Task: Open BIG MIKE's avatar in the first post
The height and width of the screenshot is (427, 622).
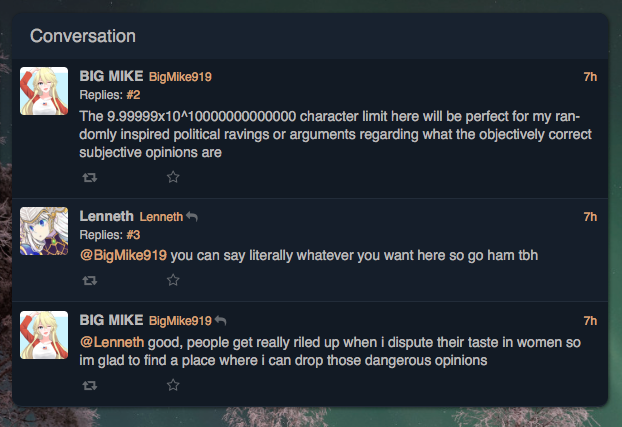Action: 44,91
